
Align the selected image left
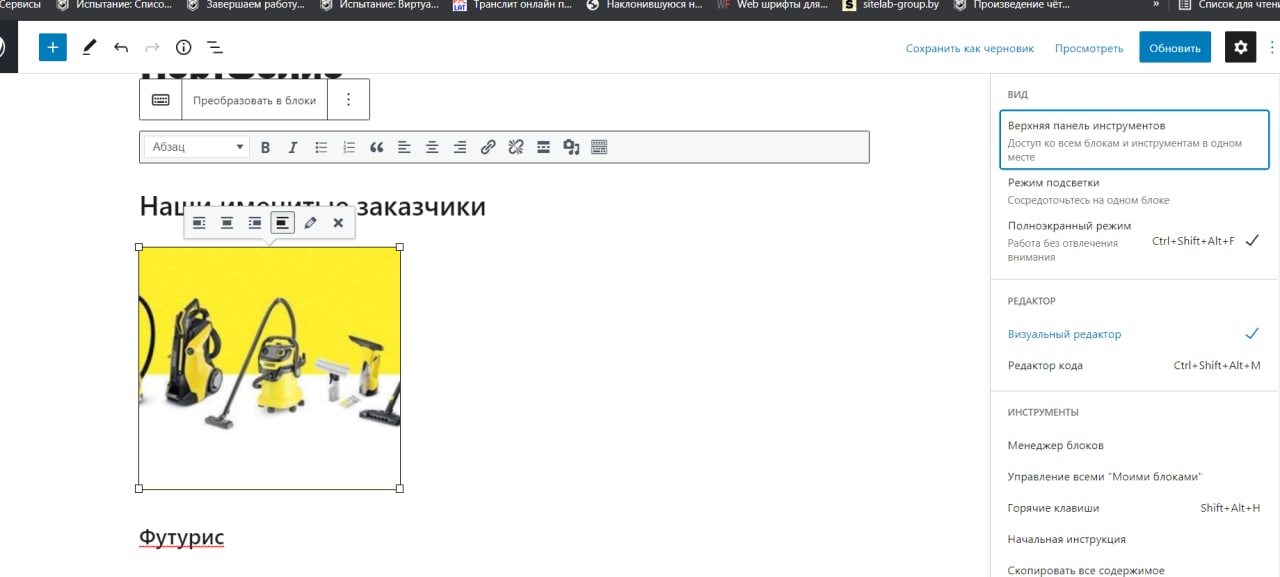(199, 223)
